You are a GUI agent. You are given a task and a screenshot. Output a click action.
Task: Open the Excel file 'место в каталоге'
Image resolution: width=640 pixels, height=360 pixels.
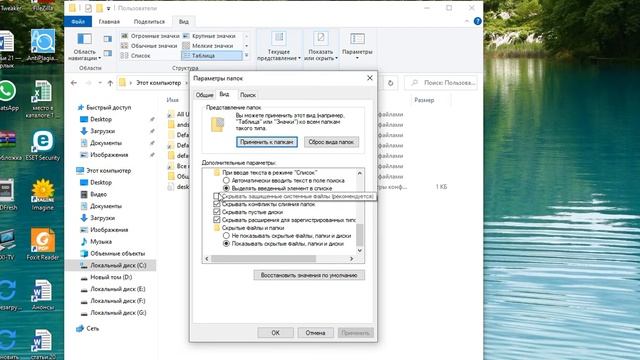pyautogui.click(x=42, y=99)
